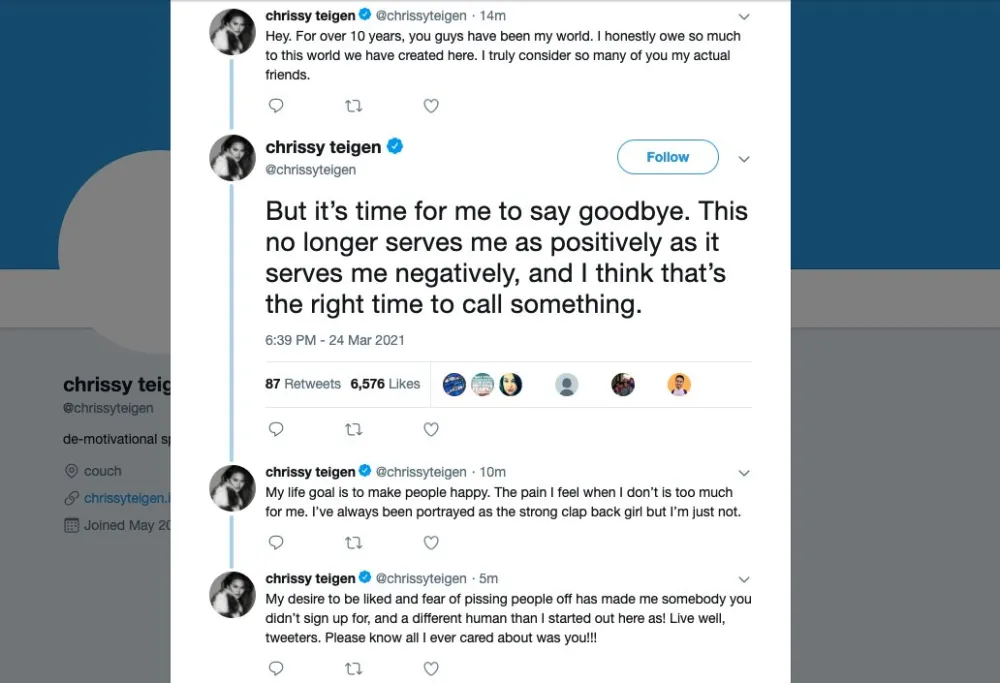Click the calendar icon beside Joined May

point(71,525)
